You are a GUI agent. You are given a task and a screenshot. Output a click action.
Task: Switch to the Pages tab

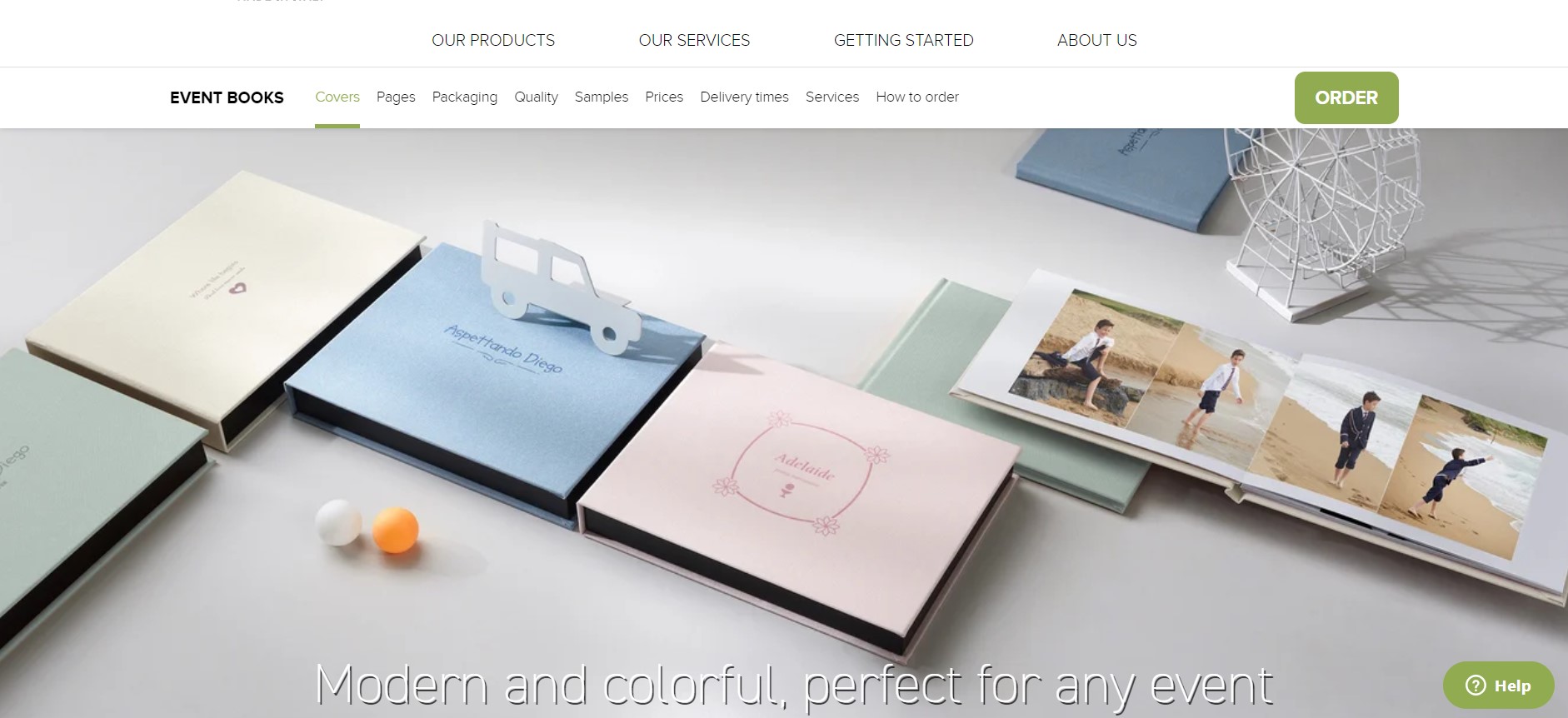(396, 97)
